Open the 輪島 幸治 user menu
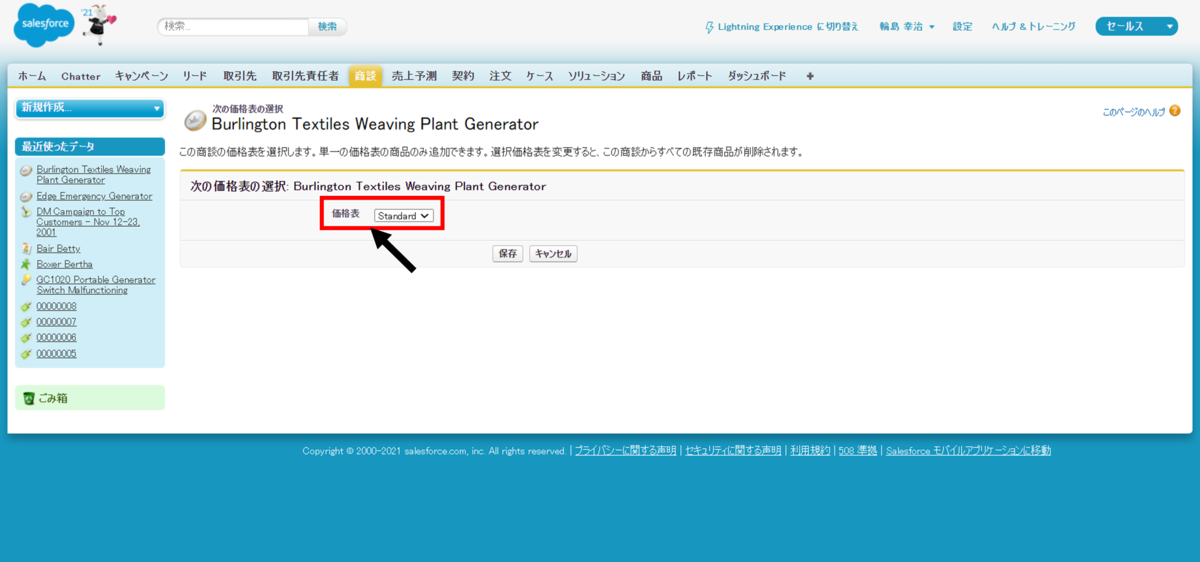 coord(907,27)
